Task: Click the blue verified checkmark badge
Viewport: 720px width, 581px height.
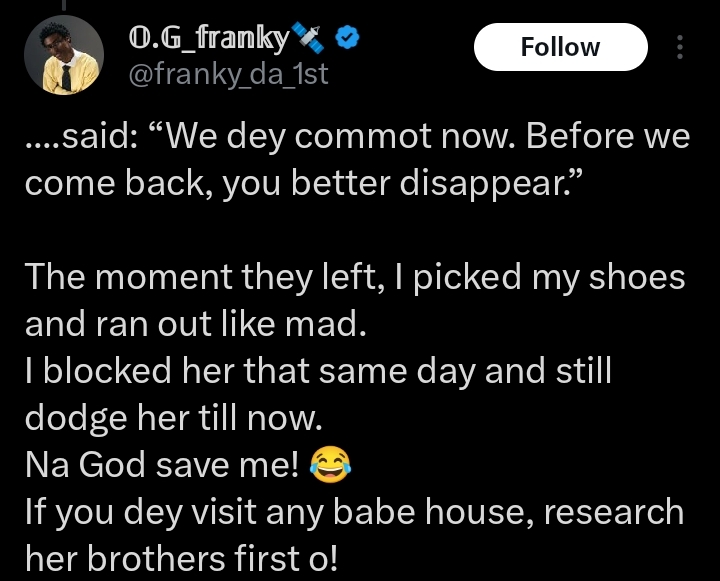Action: click(346, 40)
